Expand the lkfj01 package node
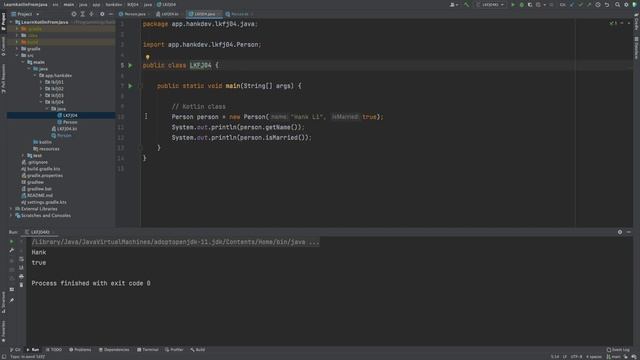This screenshot has height=360, width=640. 41,82
